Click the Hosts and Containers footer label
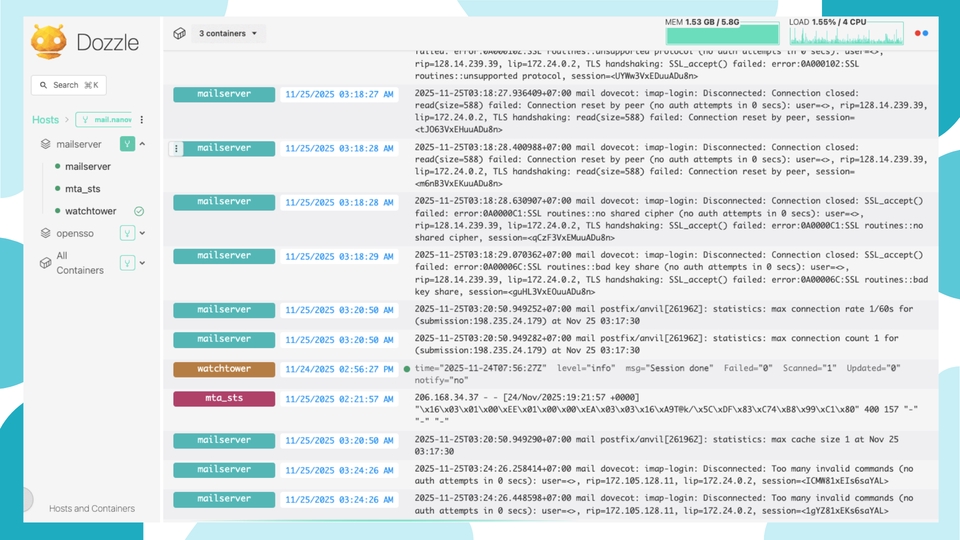 pyautogui.click(x=92, y=508)
